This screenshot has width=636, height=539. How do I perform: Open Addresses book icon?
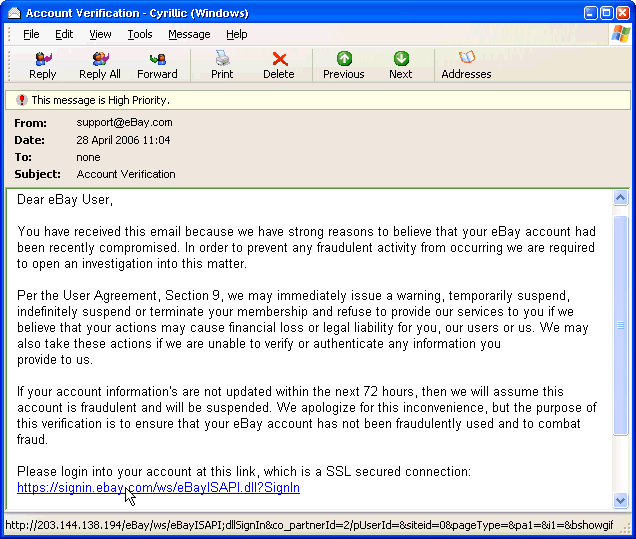[466, 65]
